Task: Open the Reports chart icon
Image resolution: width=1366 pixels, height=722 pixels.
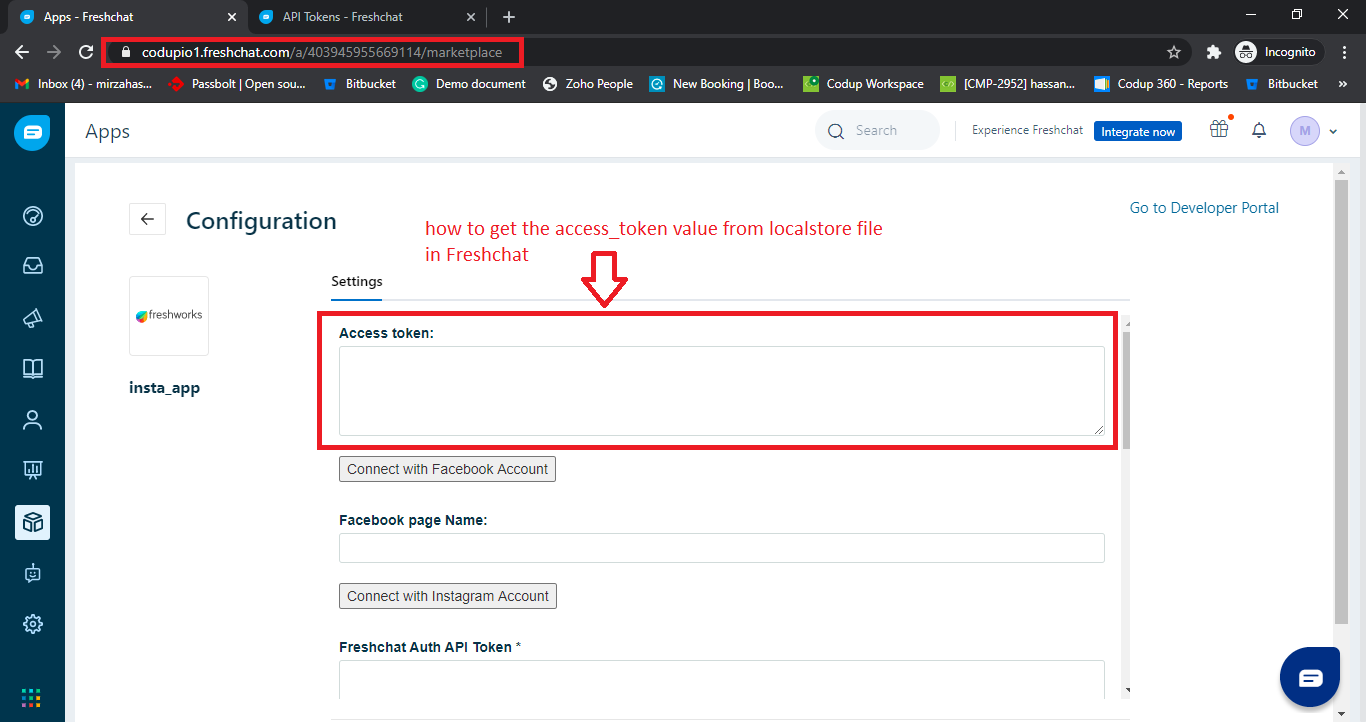Action: tap(33, 469)
